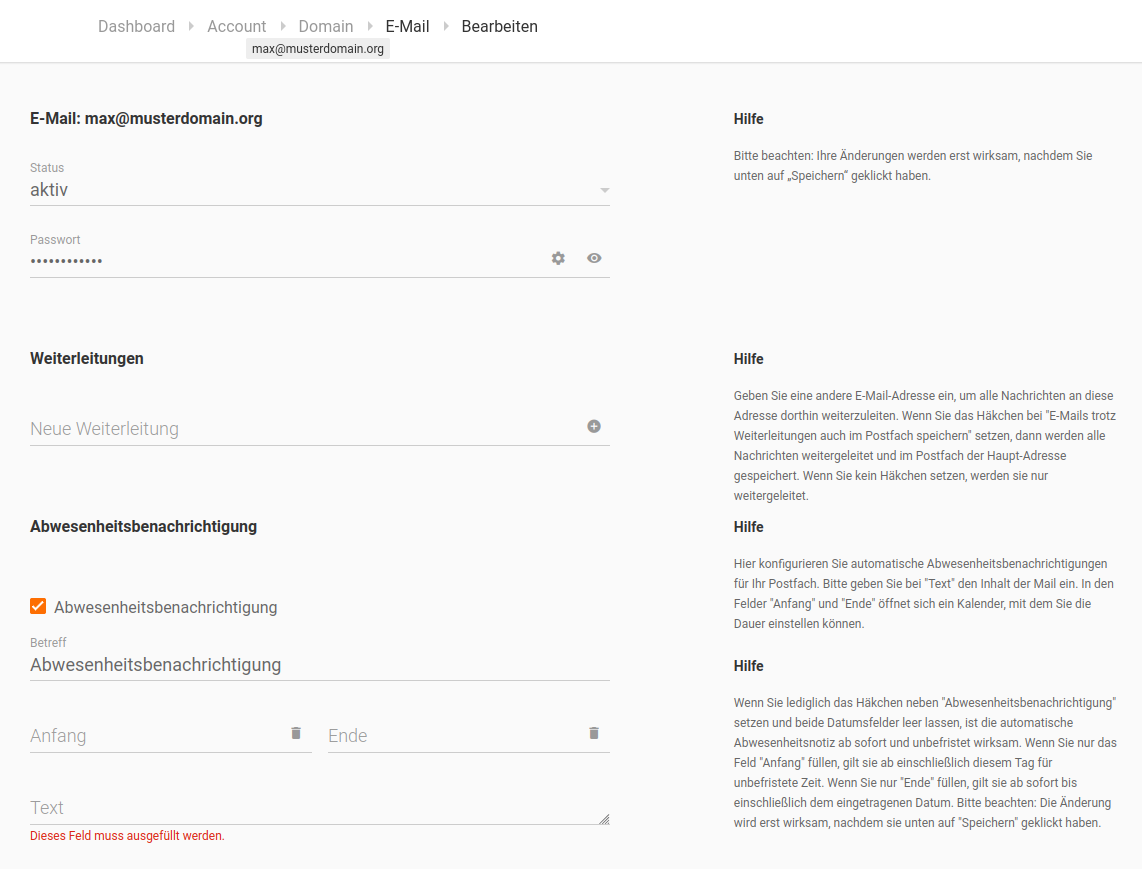Screen dimensions: 1142x869
Task: Focus the Neue Weiterleitung input
Action: (x=300, y=429)
